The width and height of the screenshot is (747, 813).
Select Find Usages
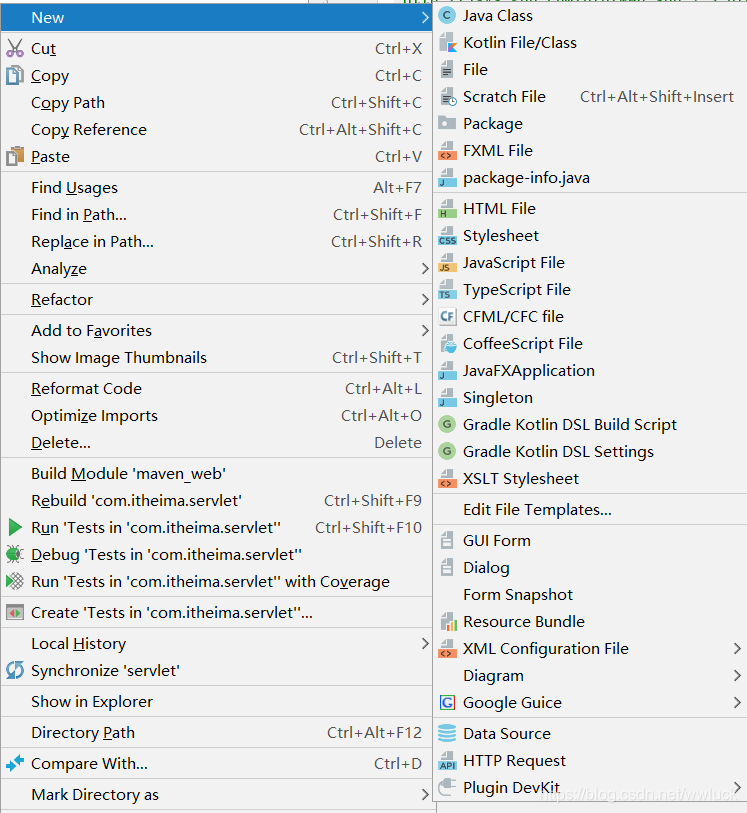[x=216, y=188]
